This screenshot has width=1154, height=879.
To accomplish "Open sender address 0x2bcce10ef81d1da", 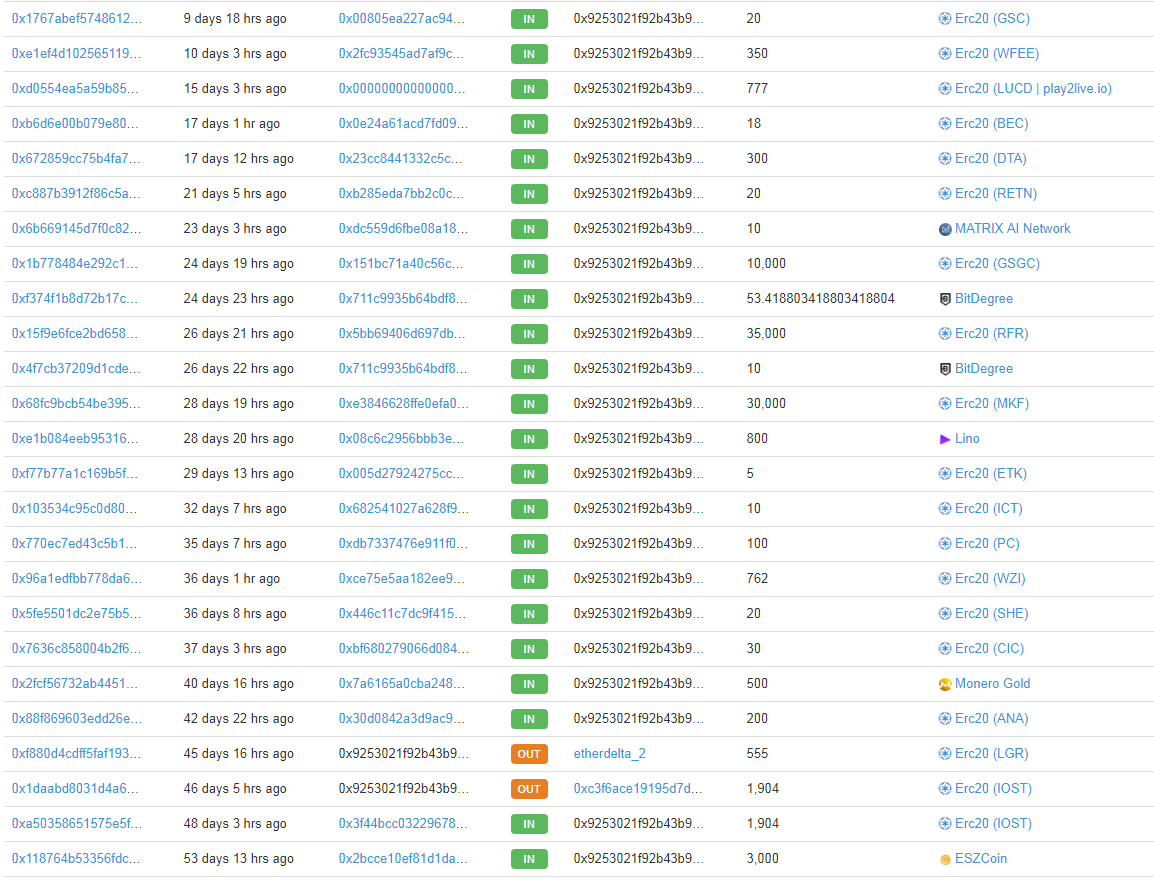I will click(403, 858).
